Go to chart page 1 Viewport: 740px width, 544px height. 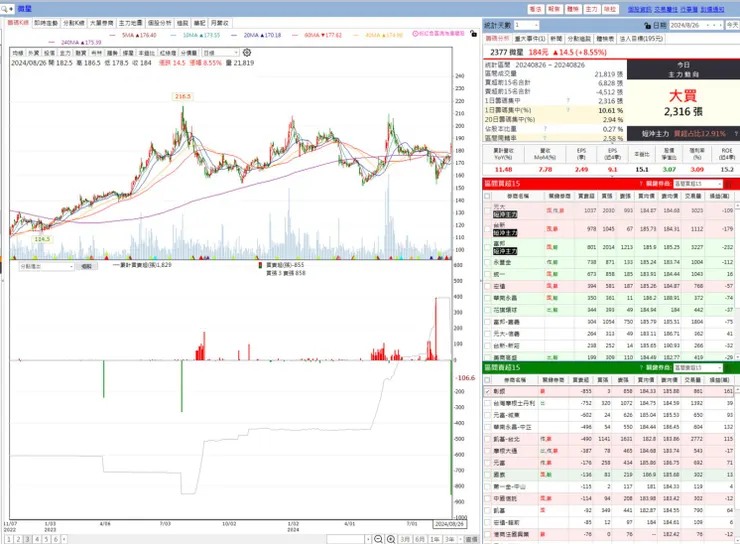point(8,539)
